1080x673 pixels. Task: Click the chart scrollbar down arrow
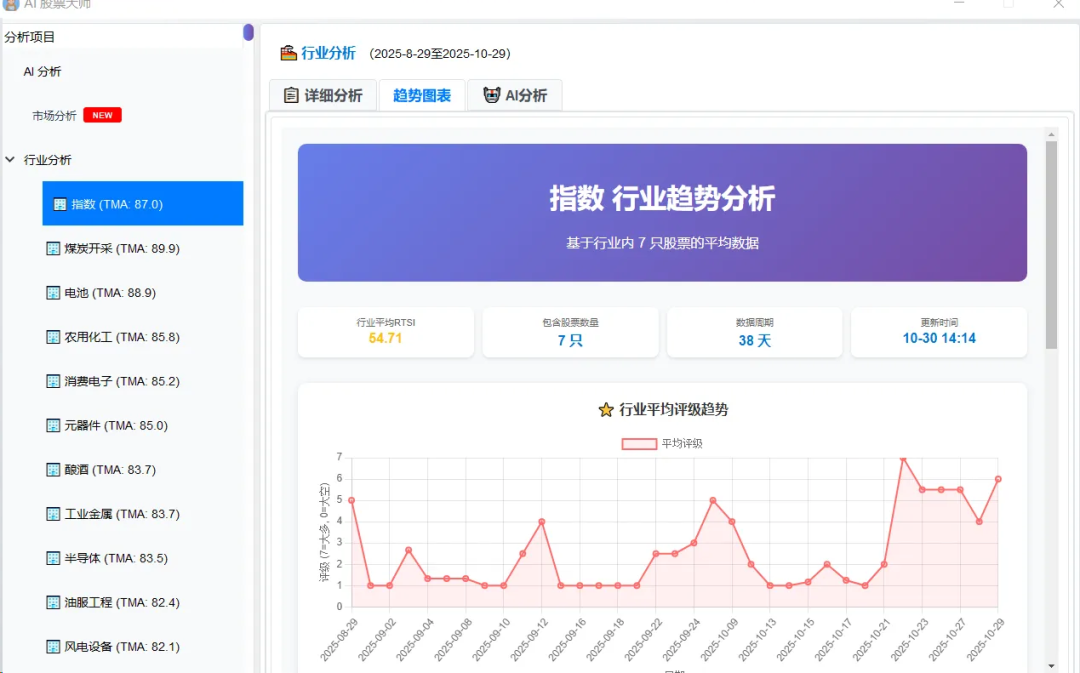(1051, 665)
